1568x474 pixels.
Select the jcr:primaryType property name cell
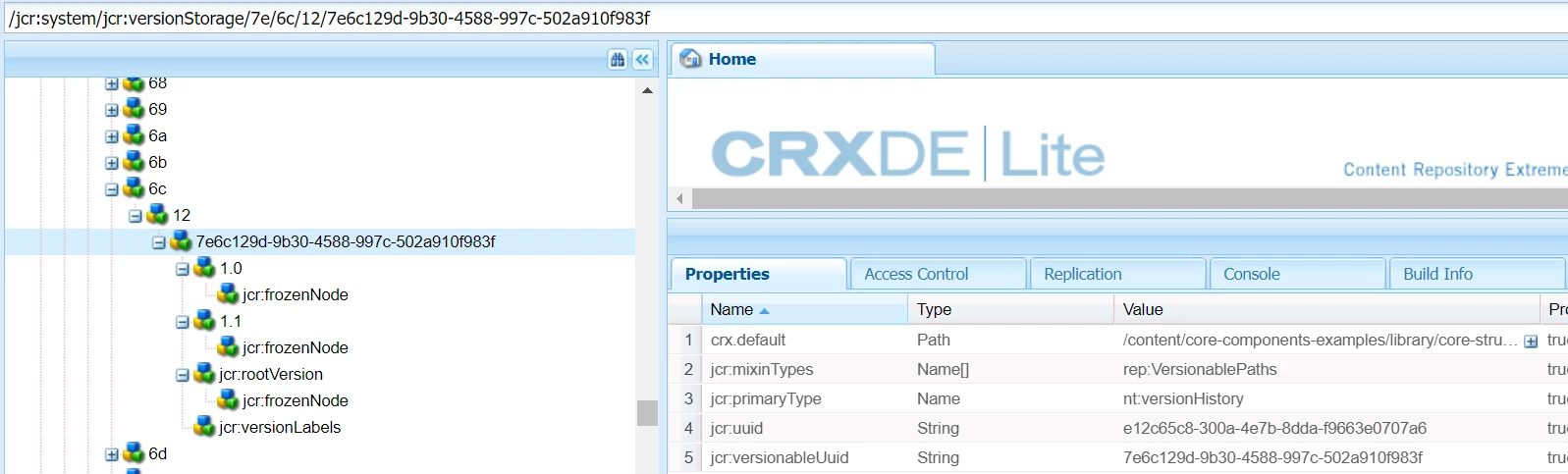pos(804,398)
